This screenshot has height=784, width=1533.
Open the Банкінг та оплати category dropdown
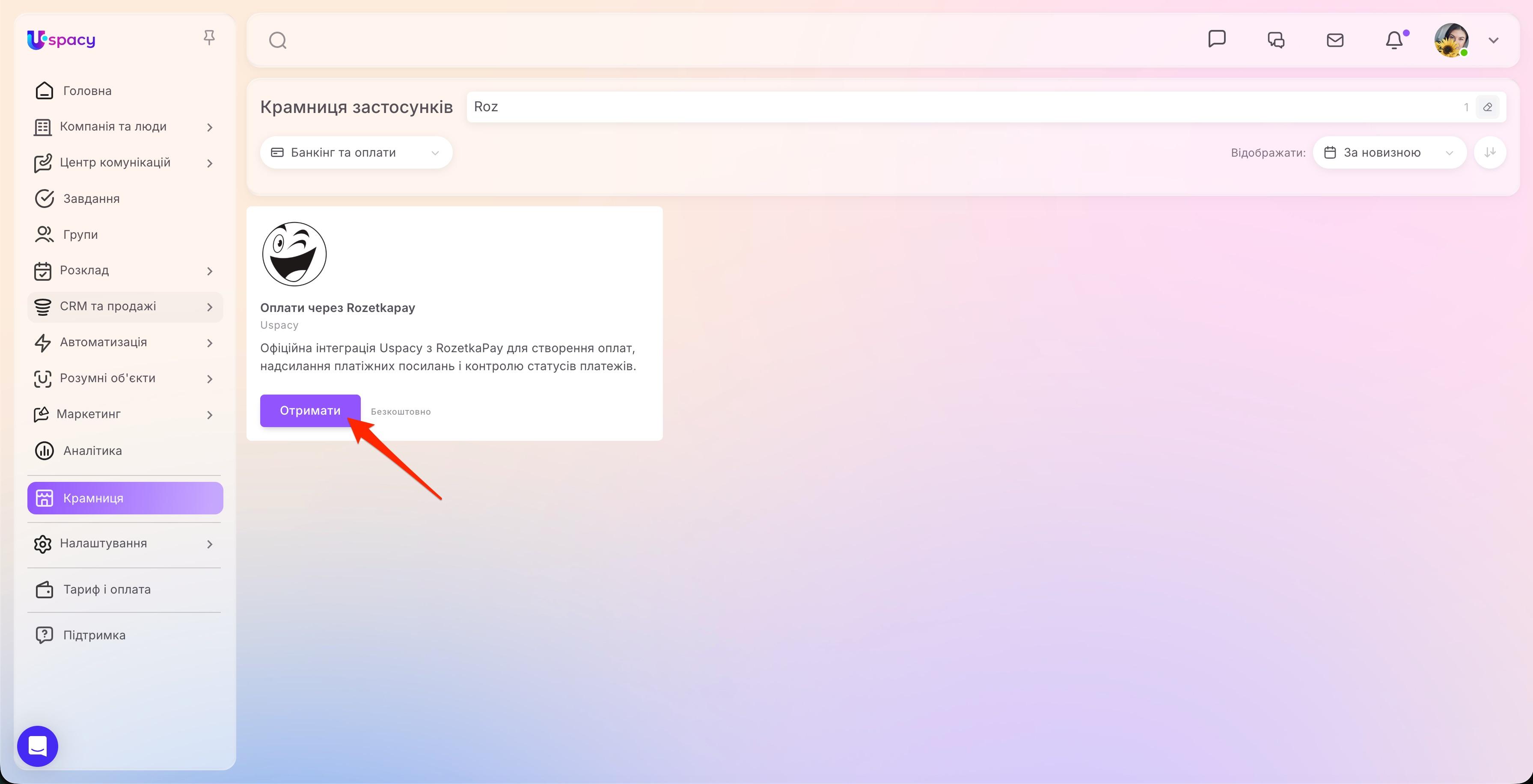point(356,153)
